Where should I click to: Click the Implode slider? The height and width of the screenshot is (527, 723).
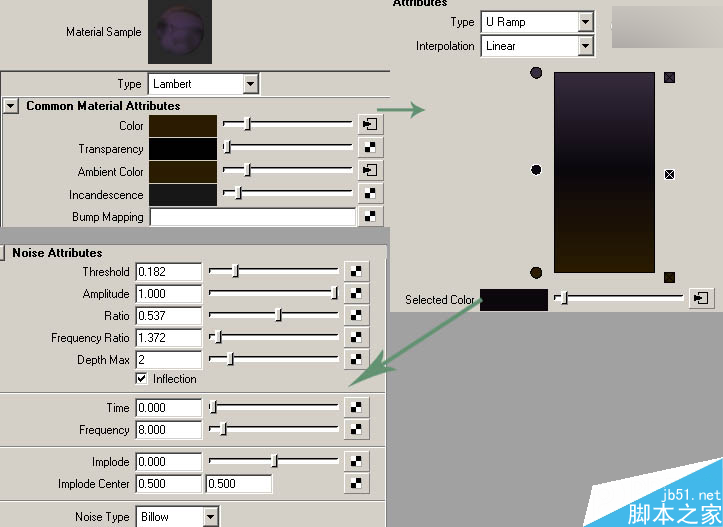274,461
